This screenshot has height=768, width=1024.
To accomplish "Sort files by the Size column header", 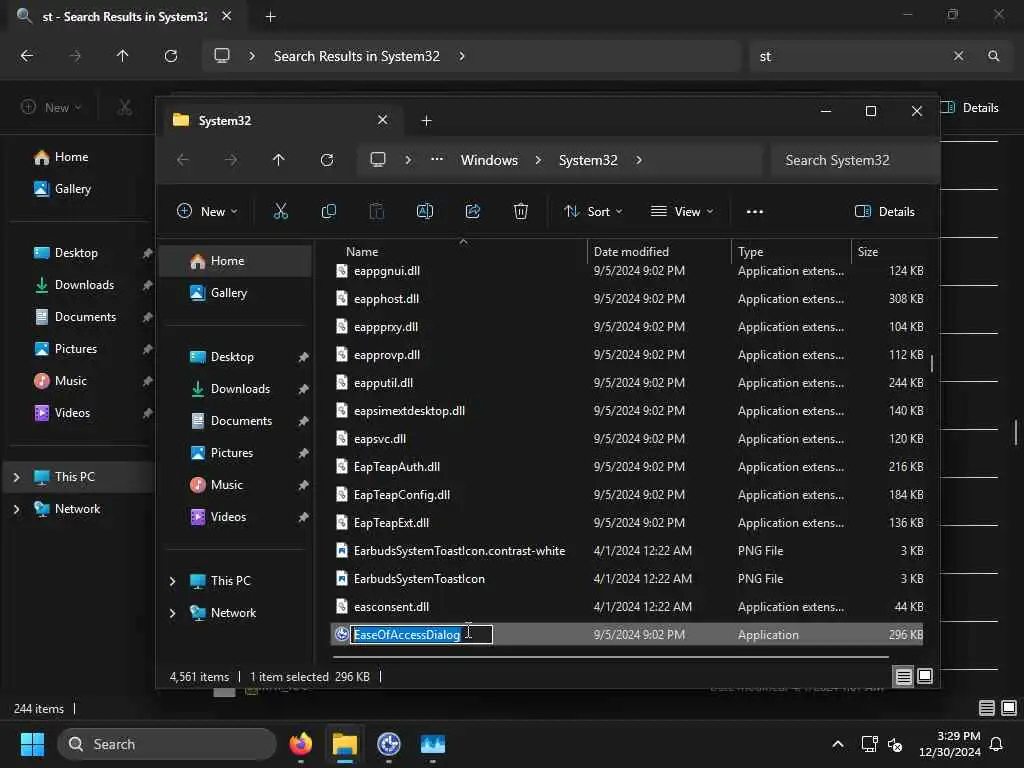I will (867, 251).
